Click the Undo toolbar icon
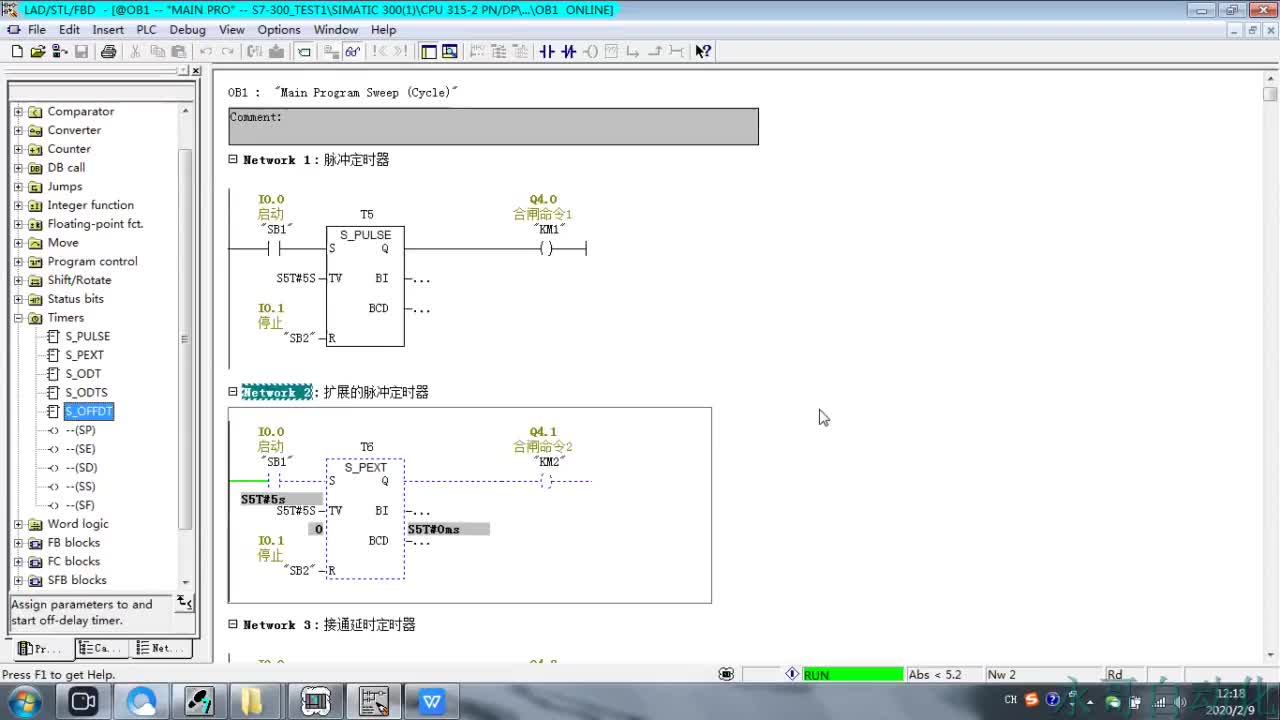The image size is (1280, 720). click(x=206, y=51)
